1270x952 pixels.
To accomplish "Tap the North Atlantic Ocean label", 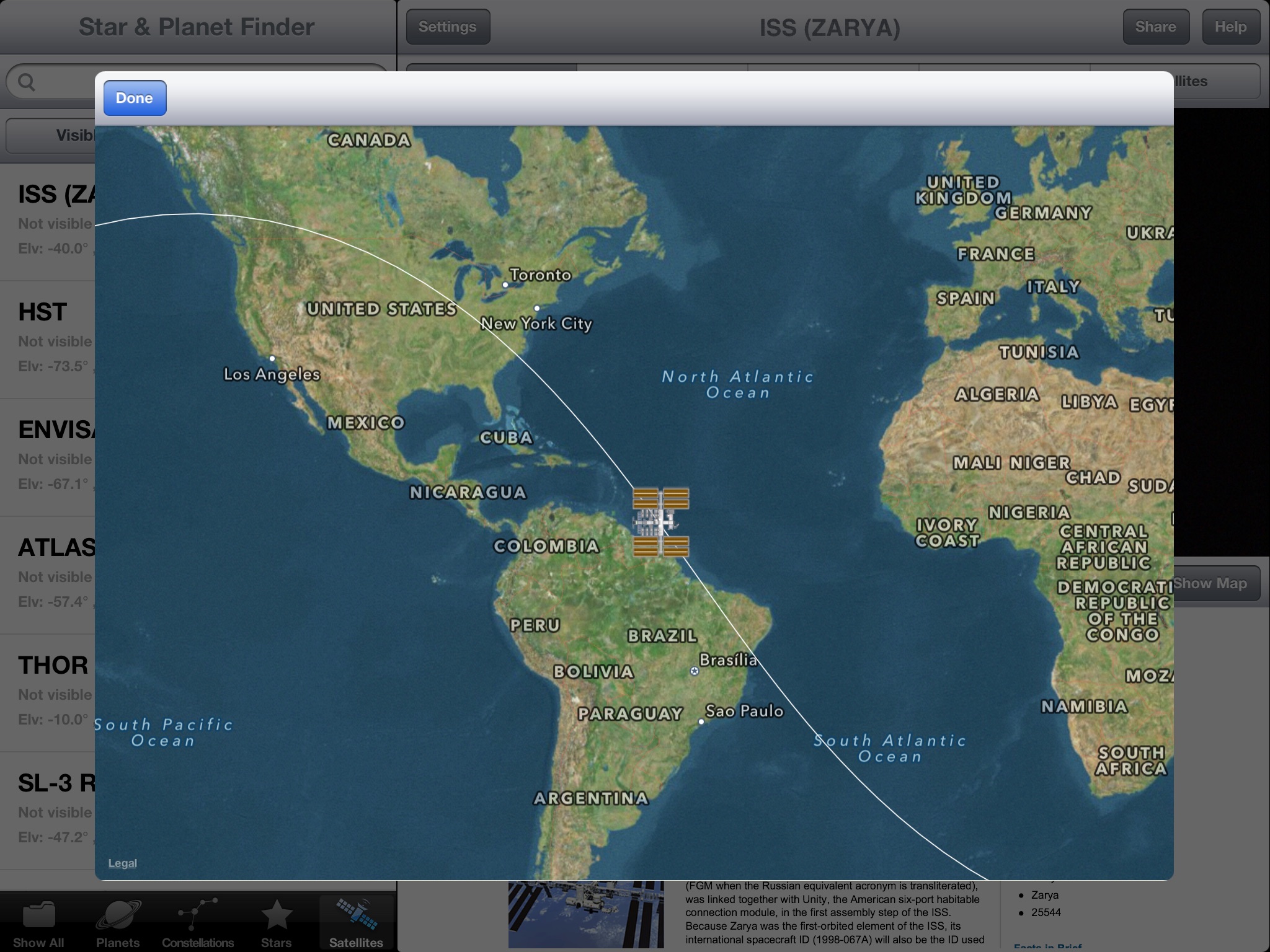I will point(737,384).
